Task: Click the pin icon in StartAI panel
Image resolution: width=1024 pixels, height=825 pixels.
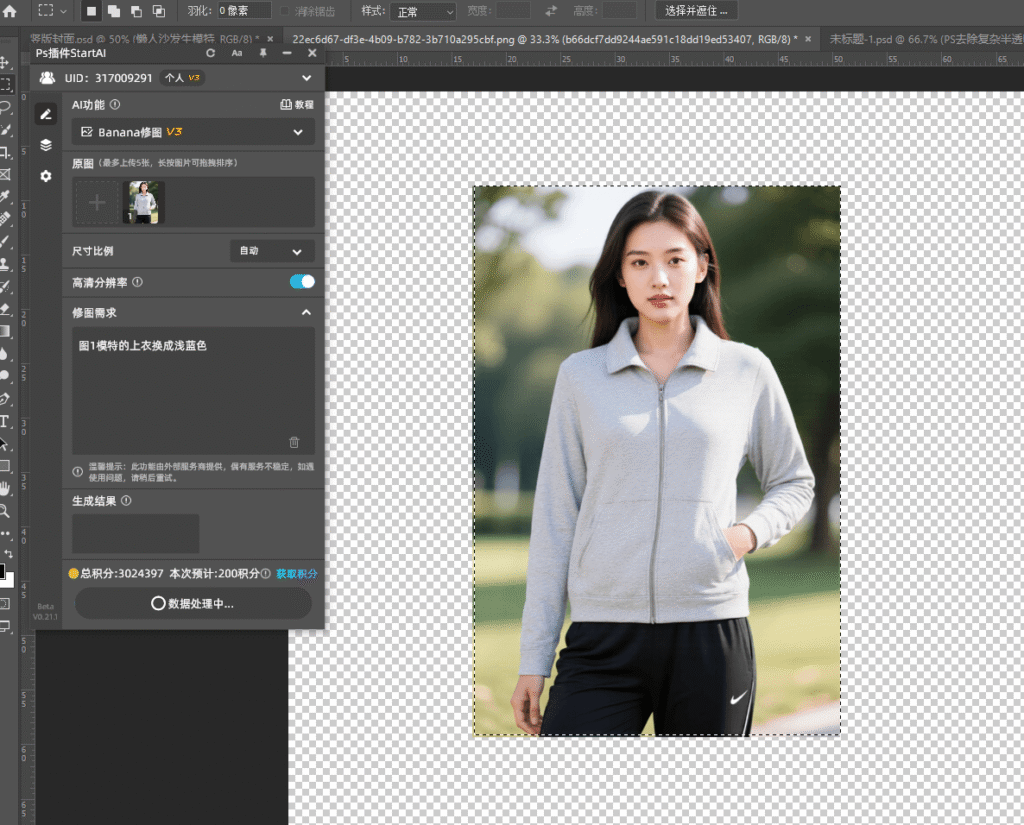Action: point(263,53)
